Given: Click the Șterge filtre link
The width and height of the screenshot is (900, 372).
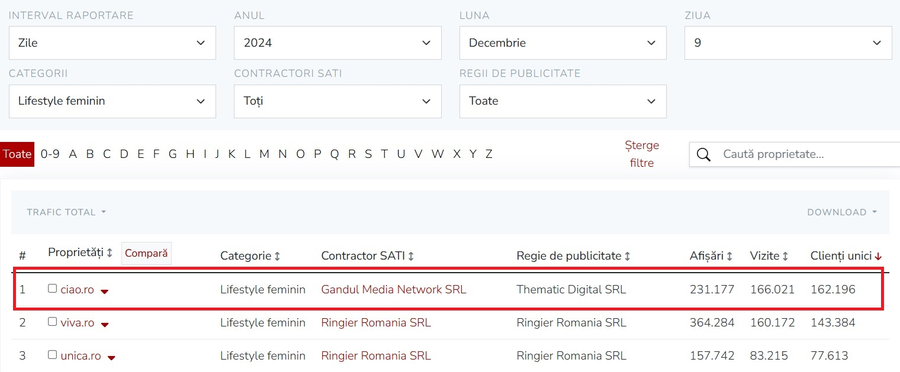Looking at the screenshot, I should [642, 154].
